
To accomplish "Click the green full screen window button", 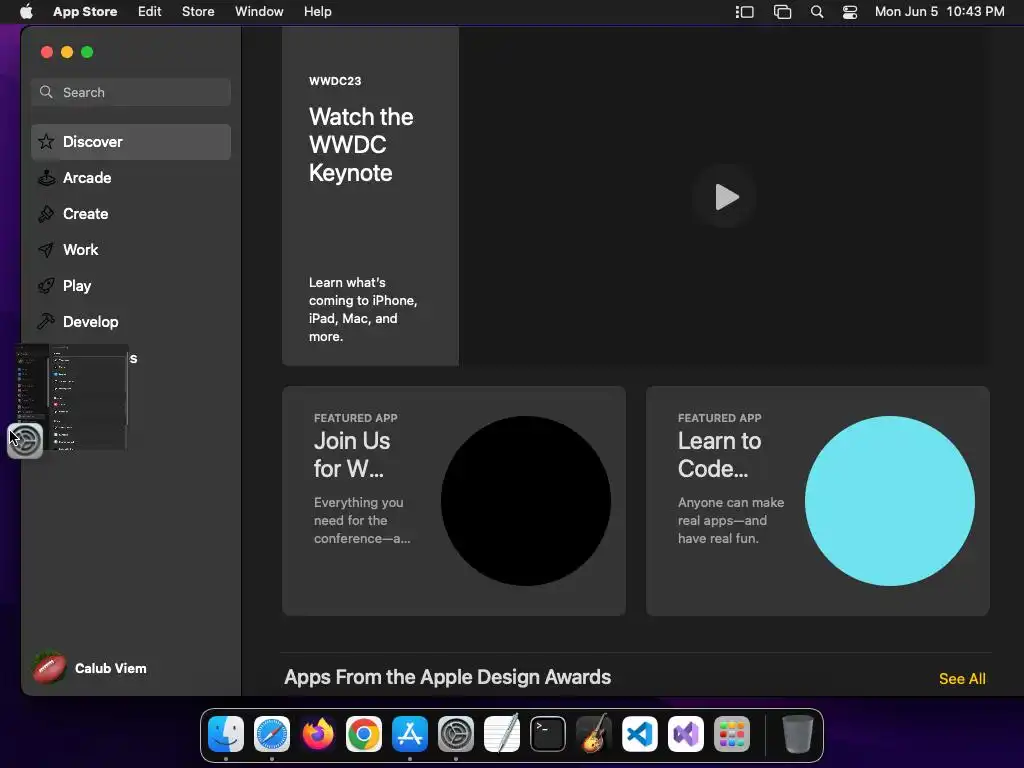I will click(87, 52).
